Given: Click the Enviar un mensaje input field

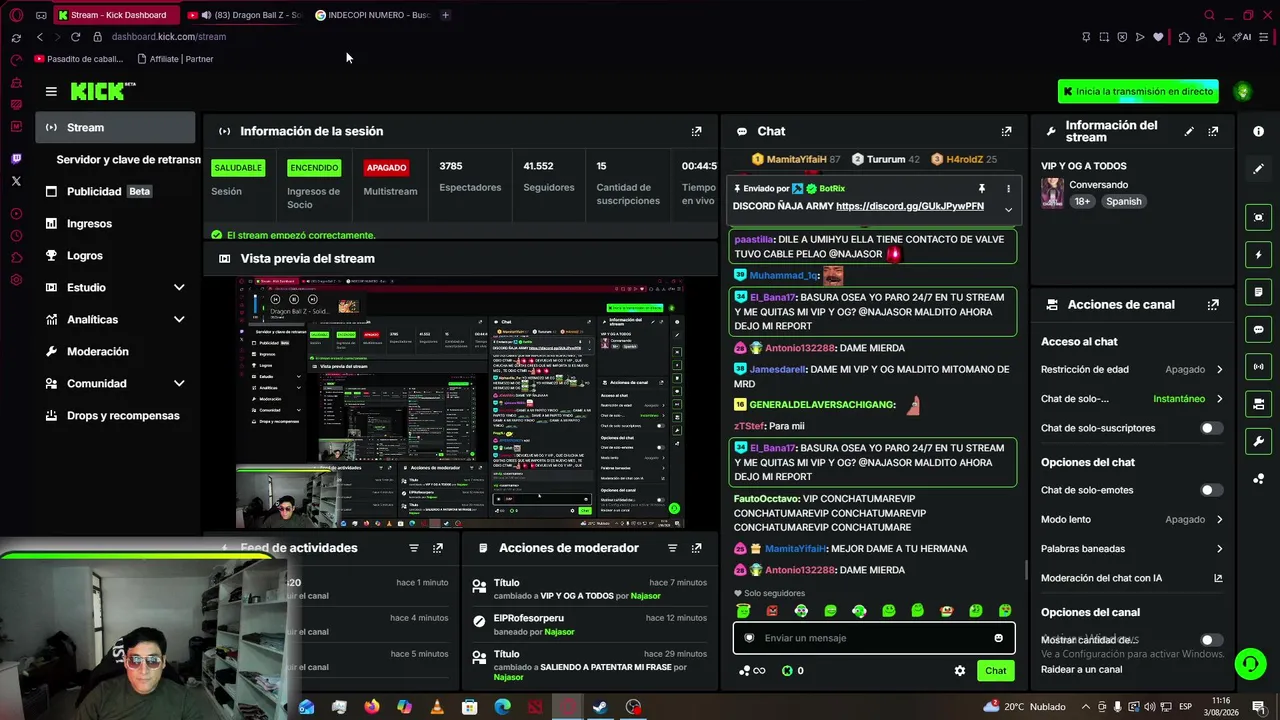Looking at the screenshot, I should (874, 638).
